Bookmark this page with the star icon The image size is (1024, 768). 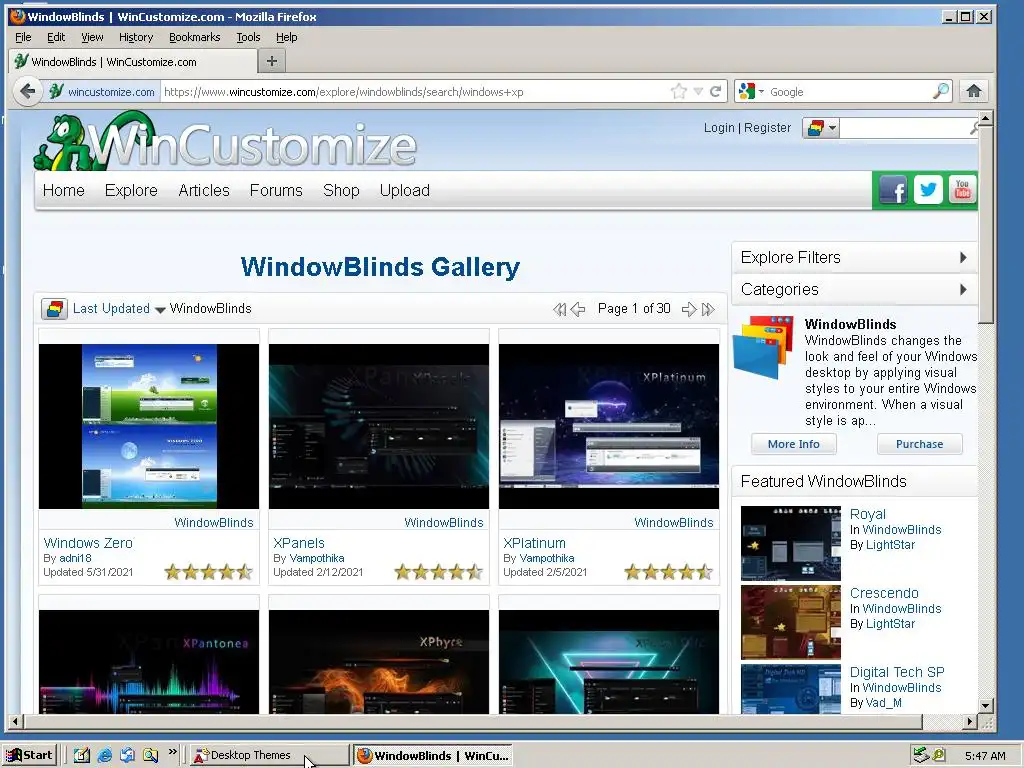679,91
